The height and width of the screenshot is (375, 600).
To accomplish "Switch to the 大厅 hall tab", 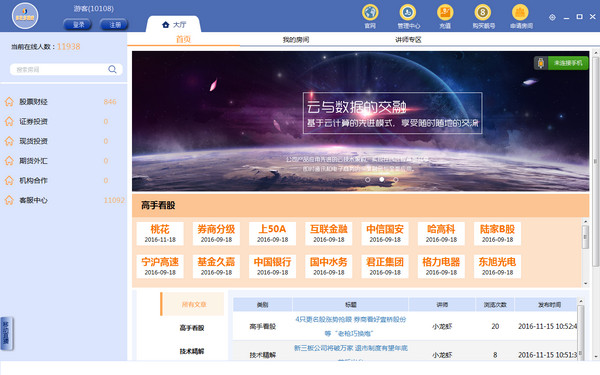I will tap(174, 24).
